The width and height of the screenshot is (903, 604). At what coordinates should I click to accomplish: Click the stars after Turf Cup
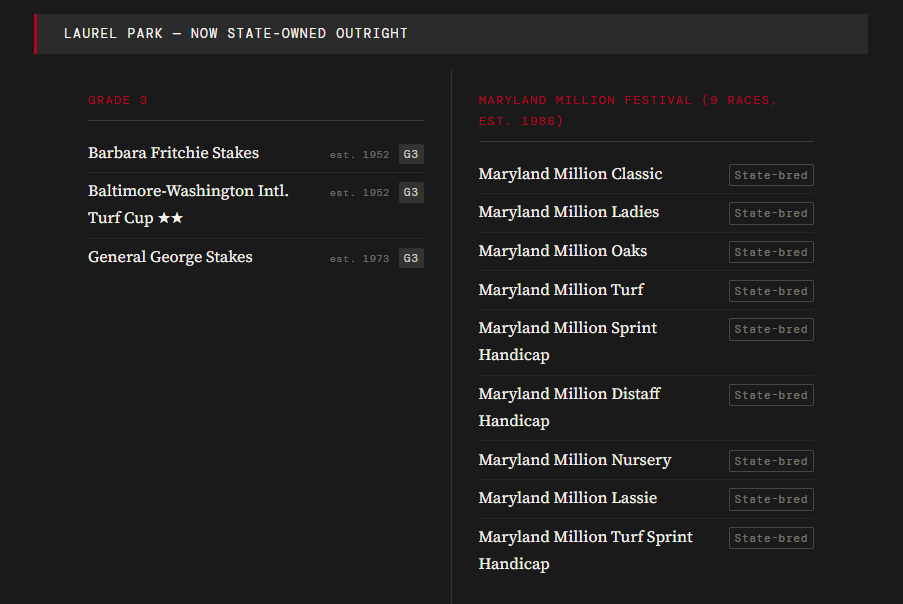point(170,218)
